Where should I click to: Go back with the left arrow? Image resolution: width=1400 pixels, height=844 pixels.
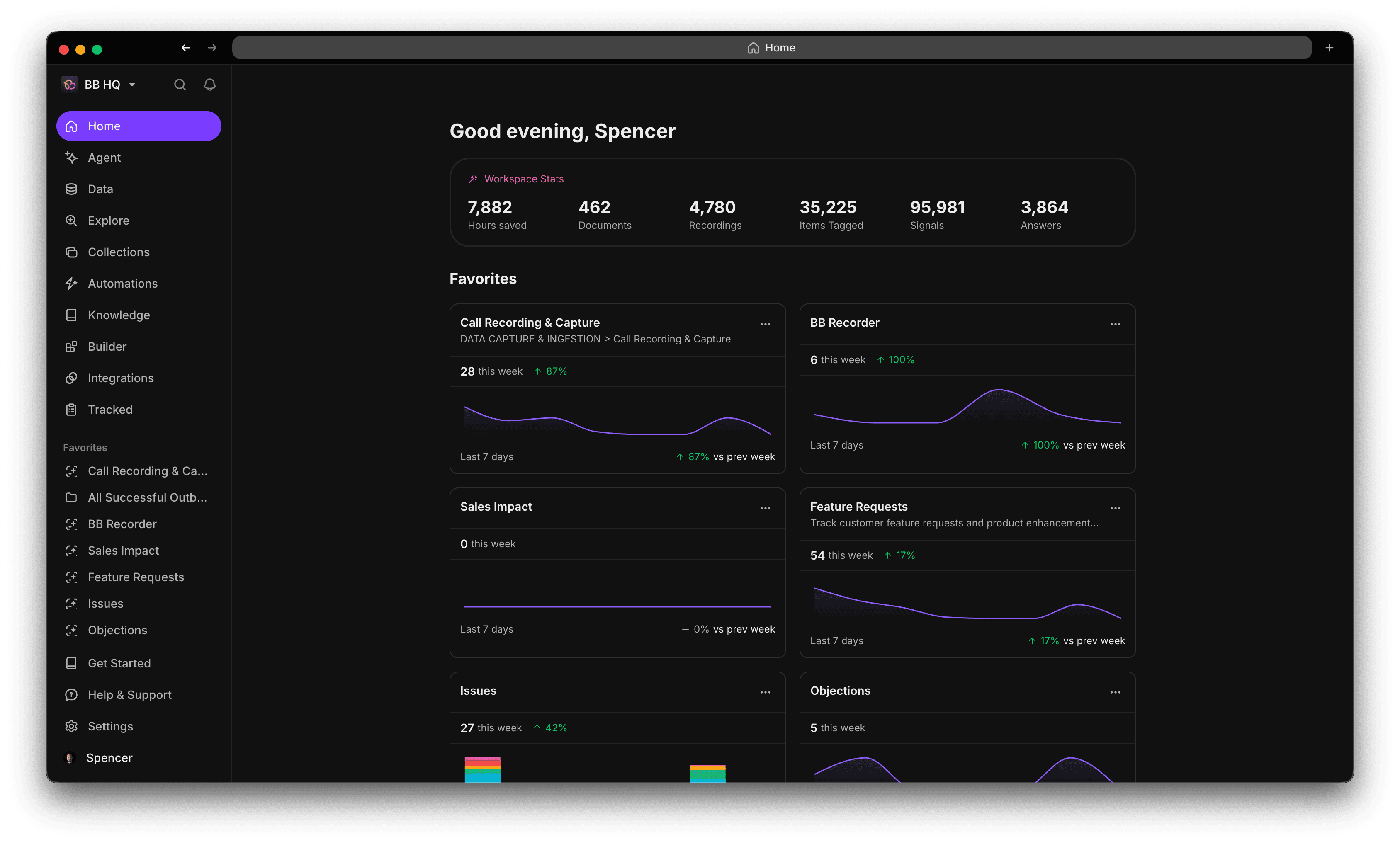[185, 48]
